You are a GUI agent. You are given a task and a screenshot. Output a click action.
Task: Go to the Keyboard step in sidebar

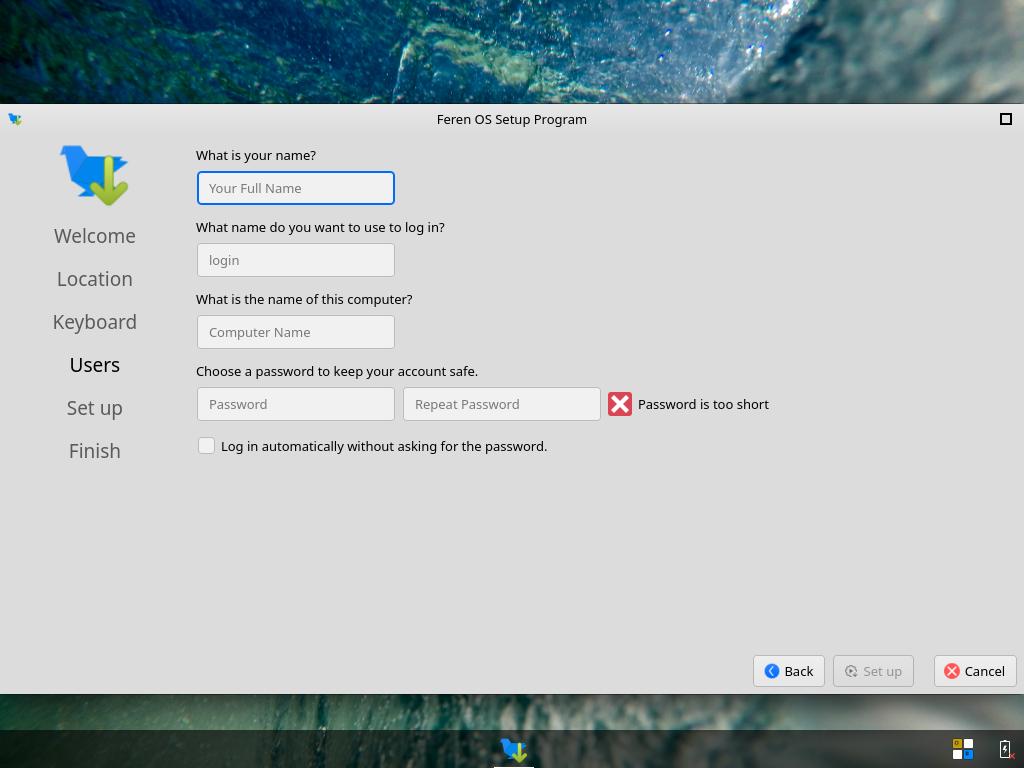95,322
